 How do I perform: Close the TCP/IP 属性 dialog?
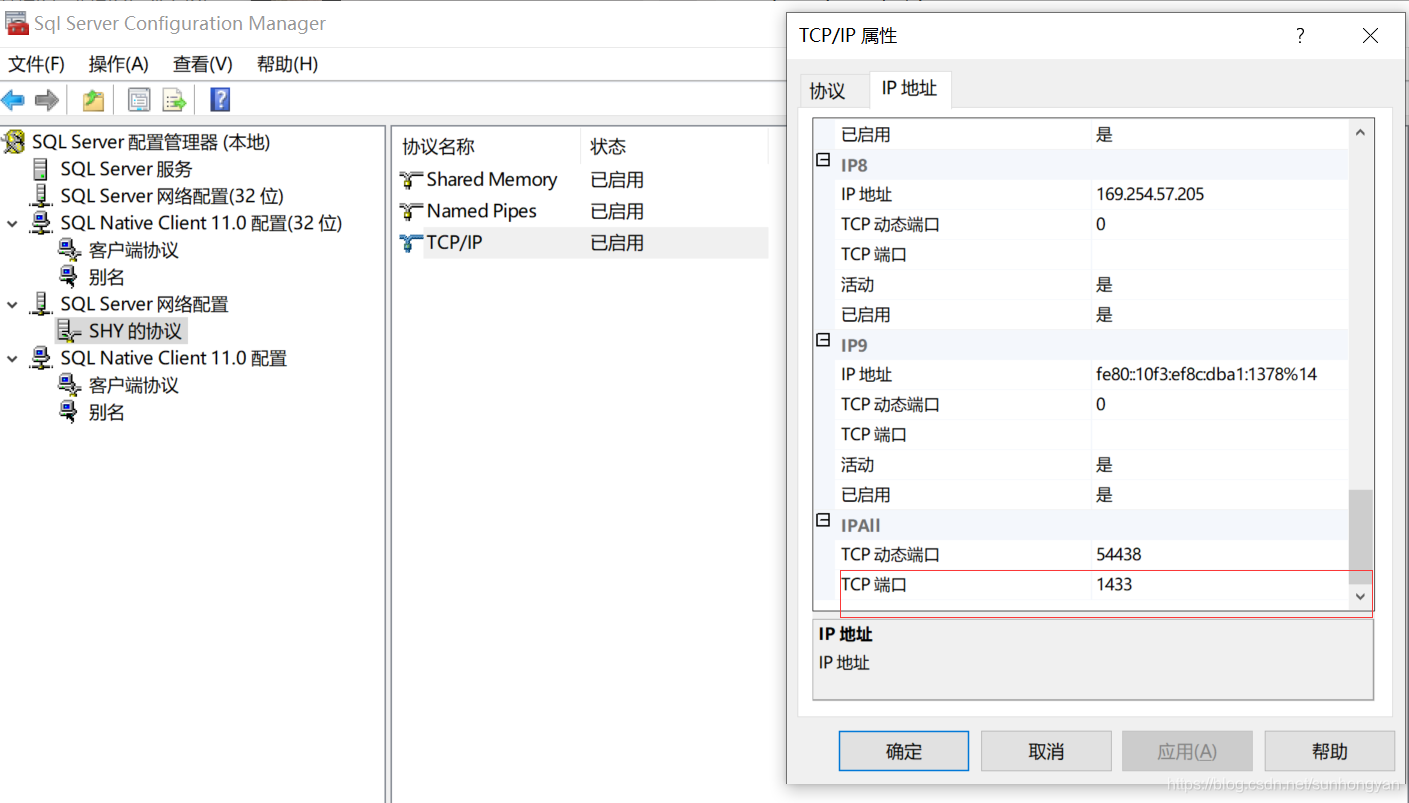(1370, 36)
